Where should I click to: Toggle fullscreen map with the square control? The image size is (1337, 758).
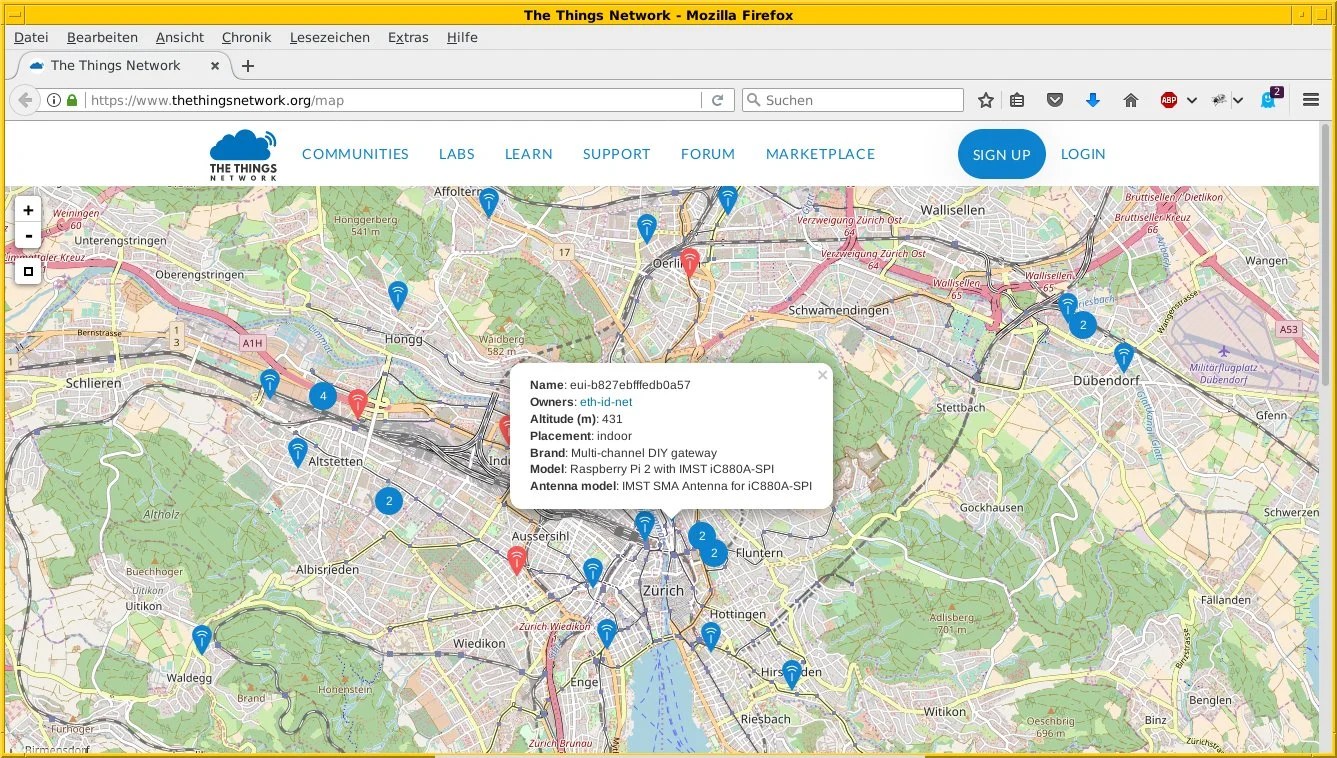(x=27, y=271)
